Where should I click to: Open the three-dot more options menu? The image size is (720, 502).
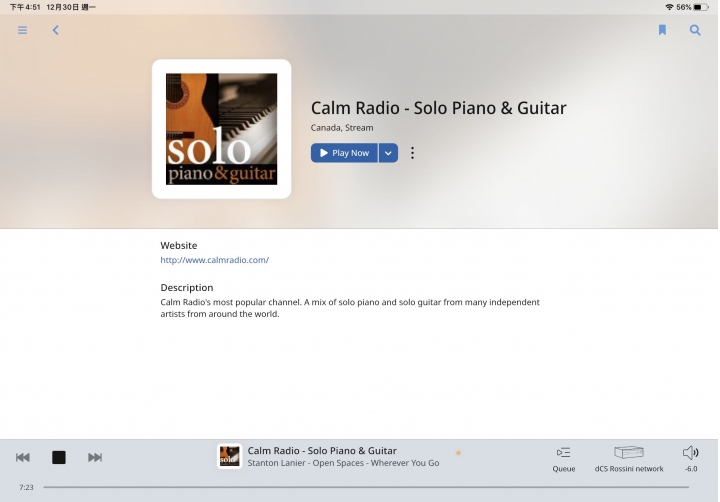coord(412,153)
